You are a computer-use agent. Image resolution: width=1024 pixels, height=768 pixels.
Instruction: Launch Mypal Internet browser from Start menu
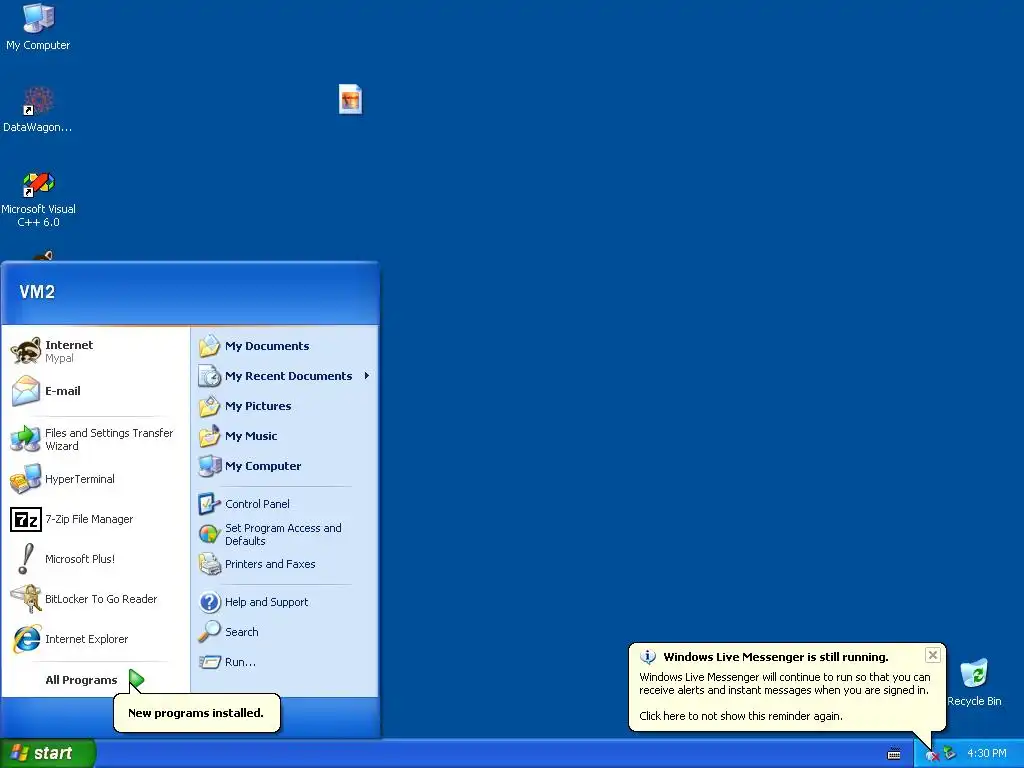(95, 351)
